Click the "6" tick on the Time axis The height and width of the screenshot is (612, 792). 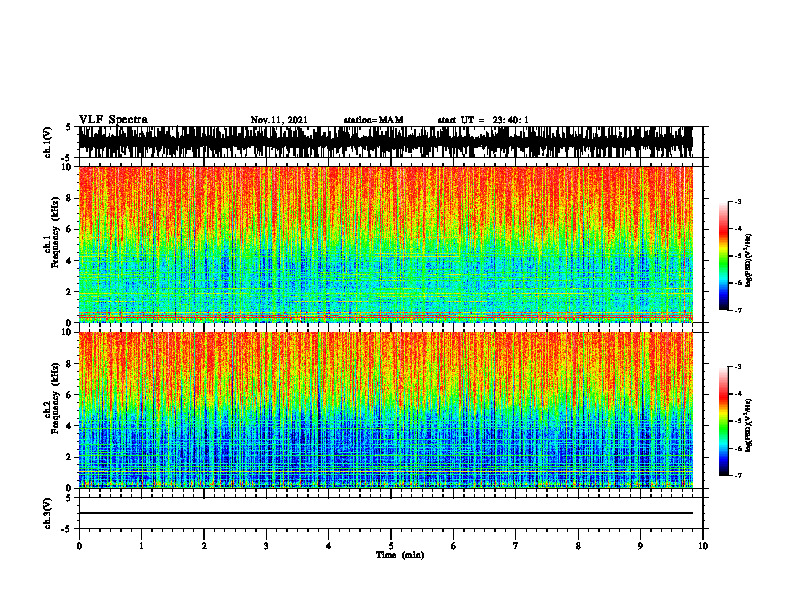453,546
